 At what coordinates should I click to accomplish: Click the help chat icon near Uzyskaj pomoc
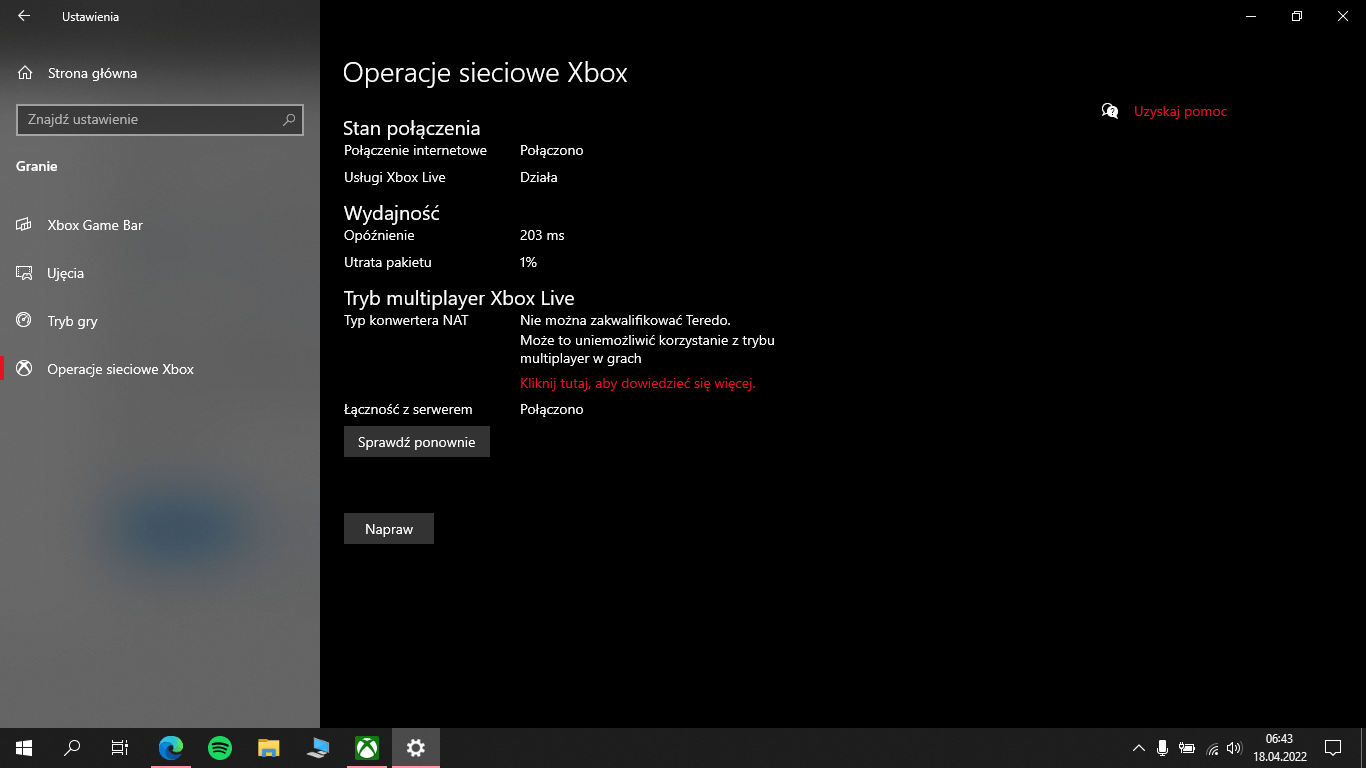(1110, 111)
